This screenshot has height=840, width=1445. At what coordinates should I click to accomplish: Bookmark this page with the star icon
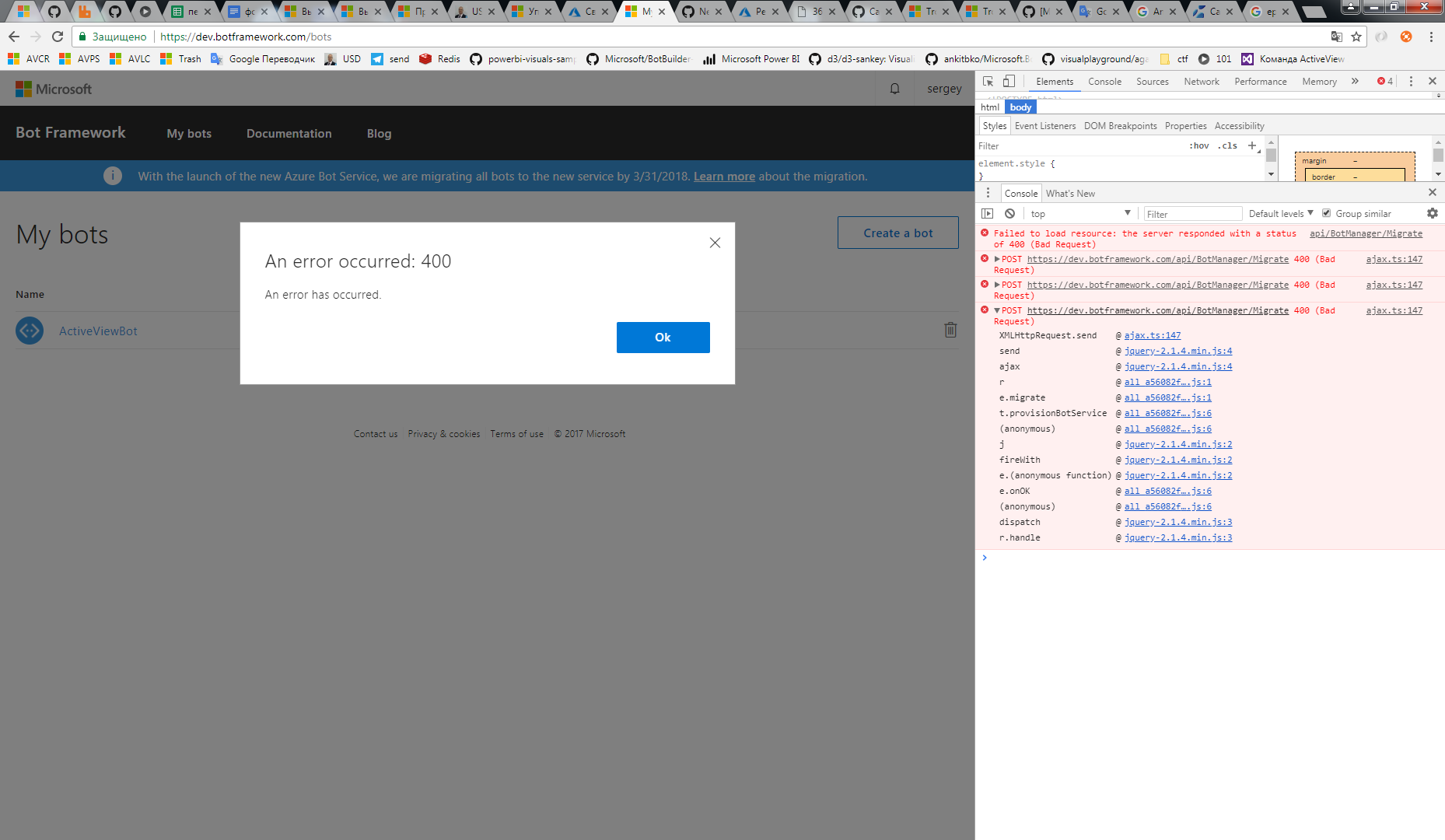[x=1356, y=37]
